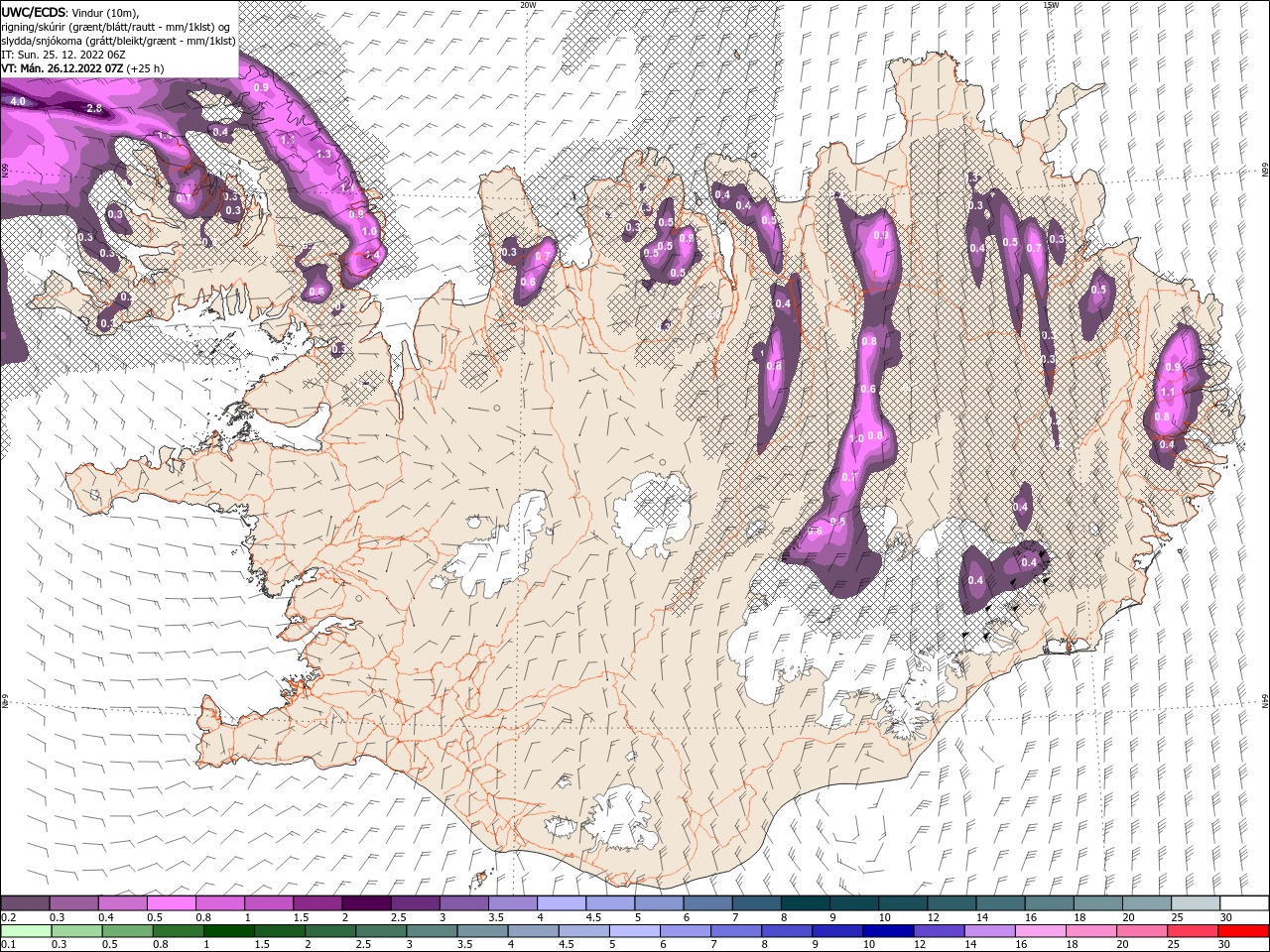The height and width of the screenshot is (952, 1270).
Task: Click the 'rigning/skúrir' legend description line
Action: 115,27
